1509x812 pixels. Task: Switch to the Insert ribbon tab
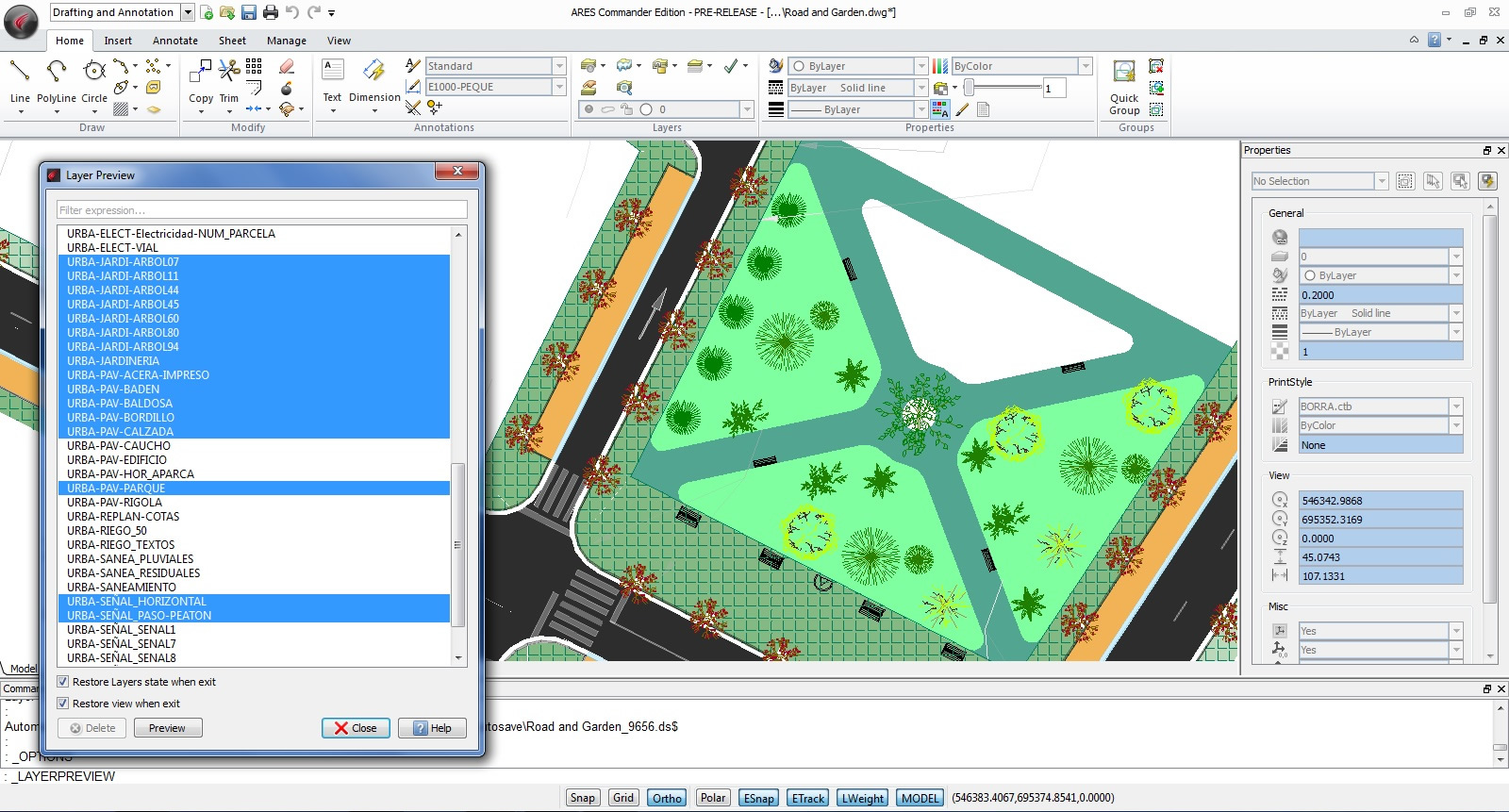[118, 41]
